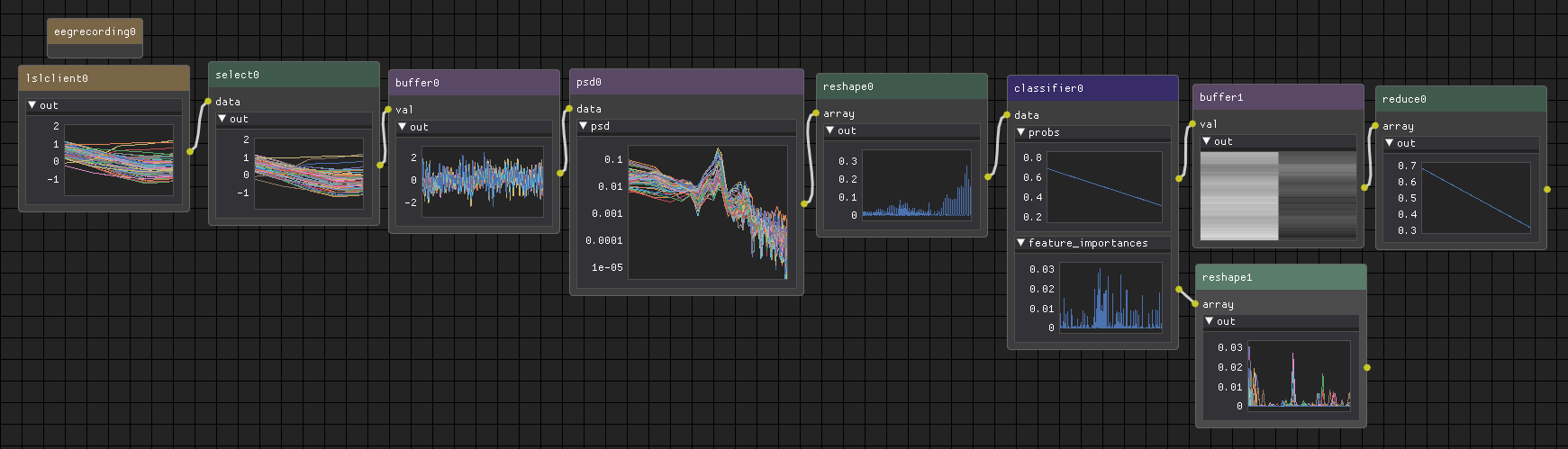Click the array input pin on reduce0
1568x449 pixels.
(1376, 126)
